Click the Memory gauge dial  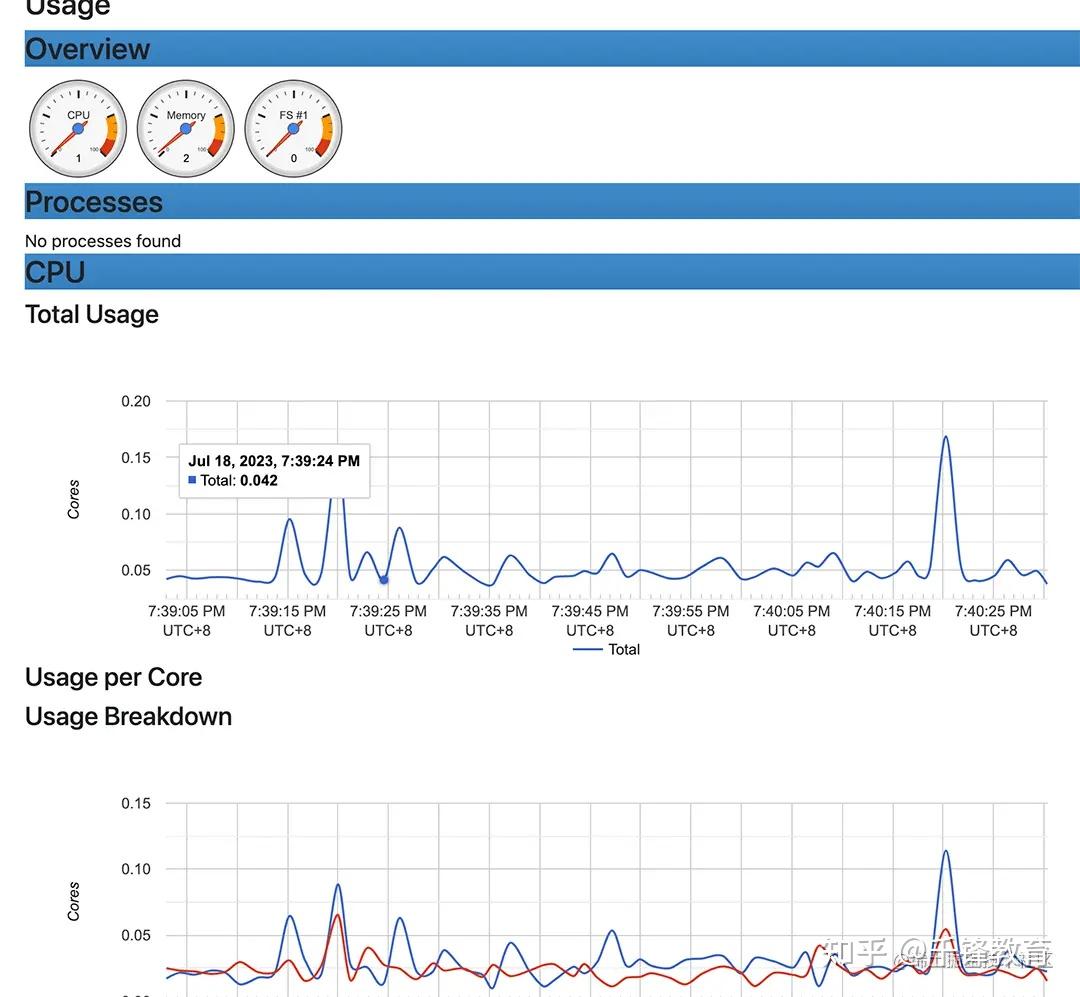click(185, 129)
